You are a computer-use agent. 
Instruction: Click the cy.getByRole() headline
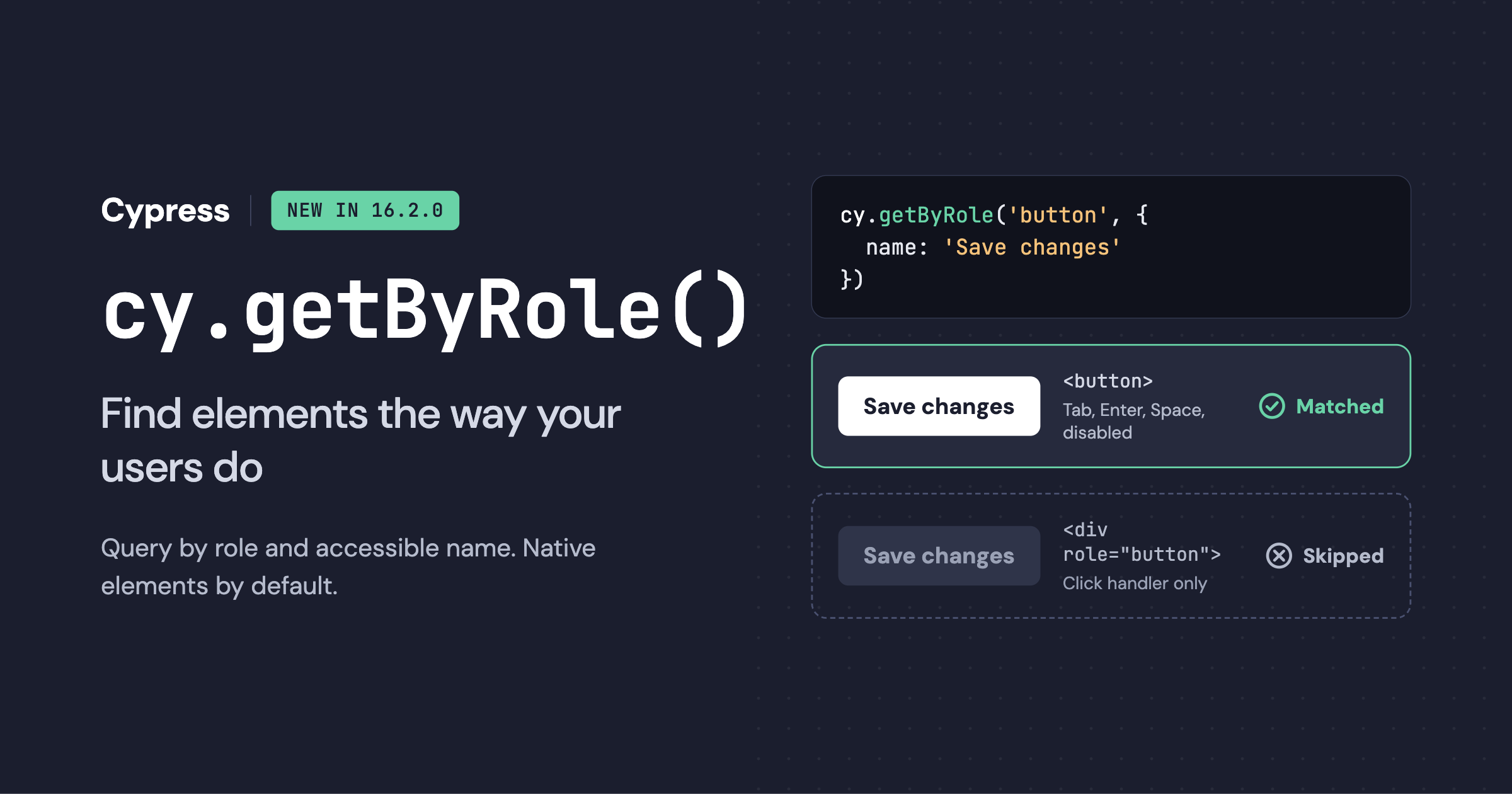[x=425, y=311]
